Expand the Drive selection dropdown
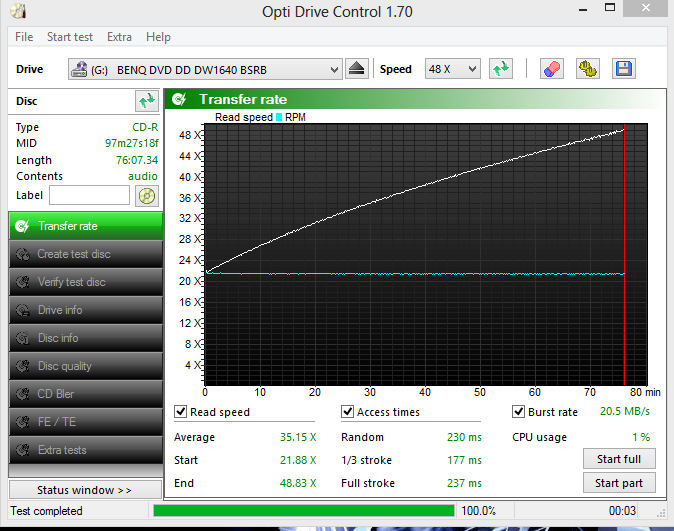 (x=205, y=69)
